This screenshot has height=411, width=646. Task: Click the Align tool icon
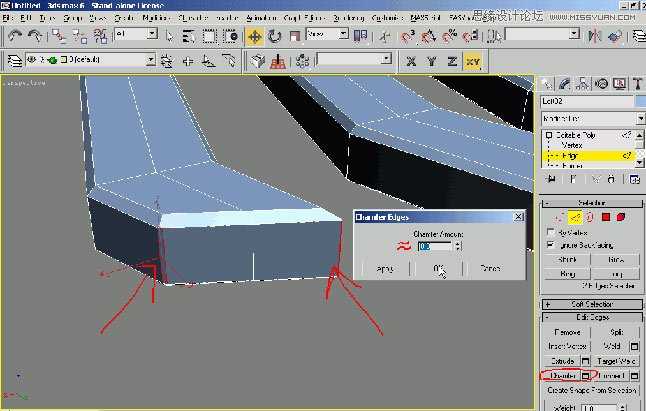point(615,36)
